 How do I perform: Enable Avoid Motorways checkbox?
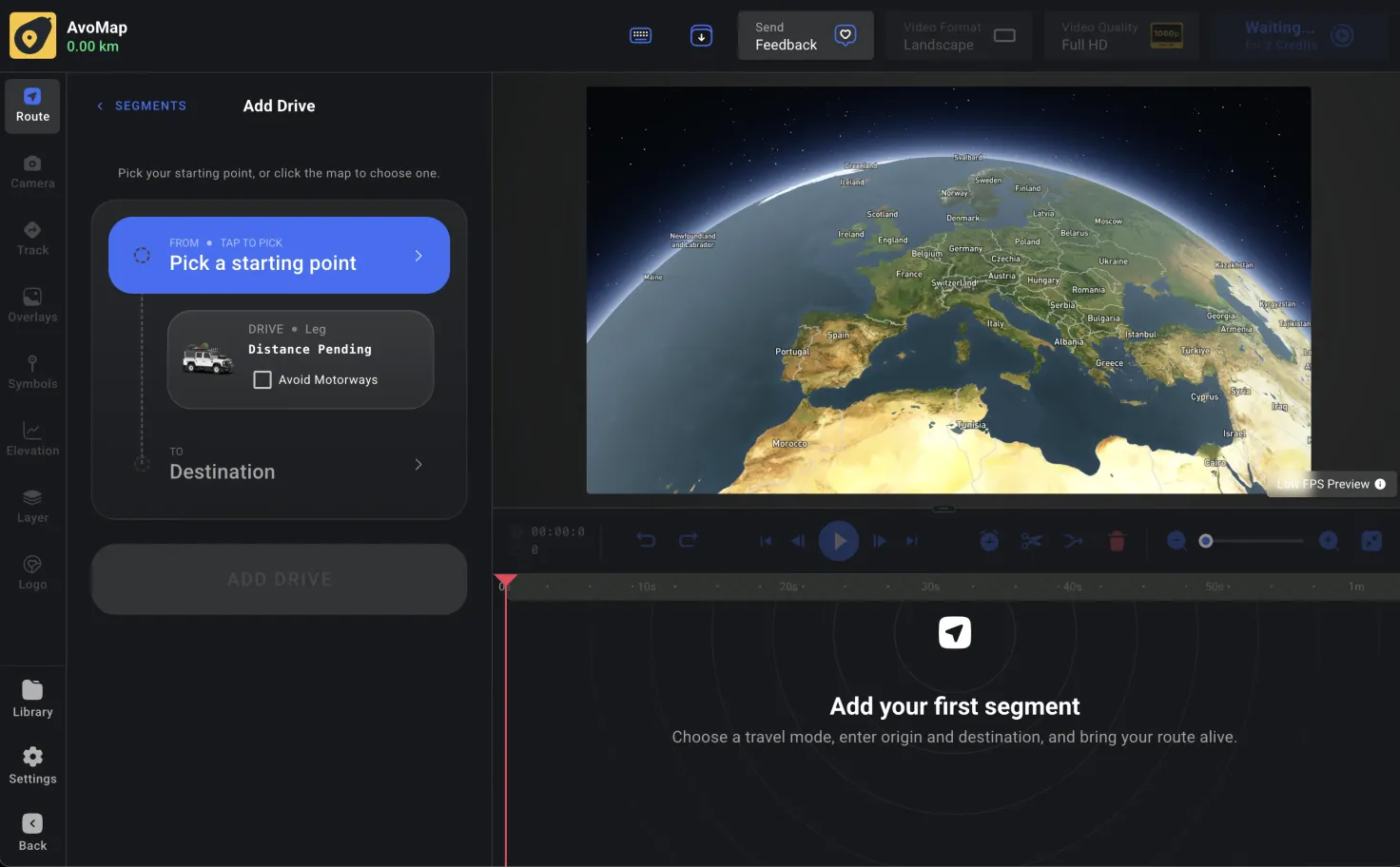tap(262, 379)
